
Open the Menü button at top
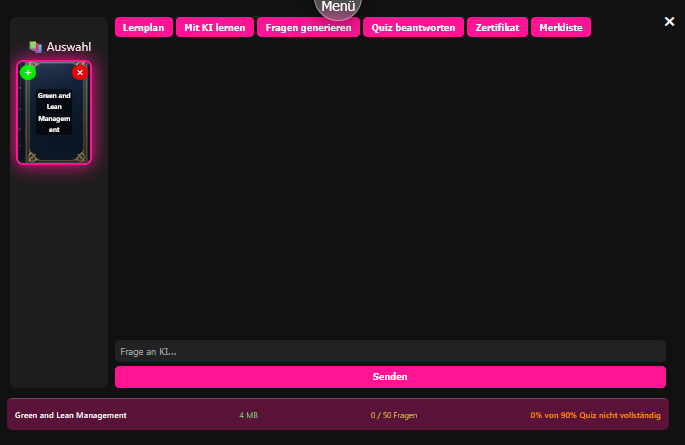[338, 7]
